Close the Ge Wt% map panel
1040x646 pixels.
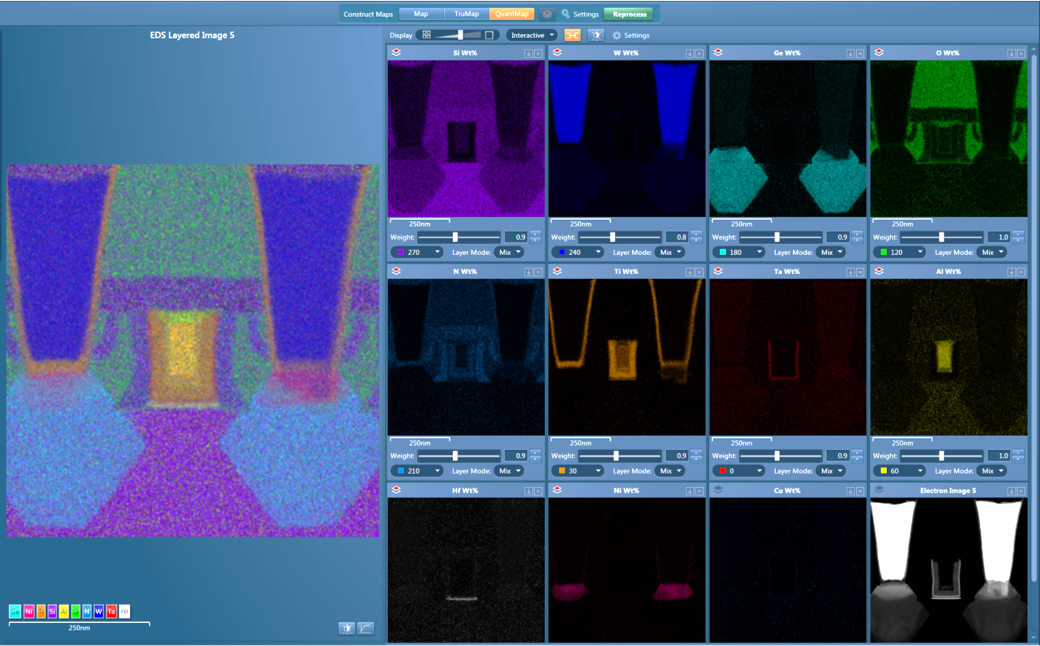pyautogui.click(x=859, y=53)
